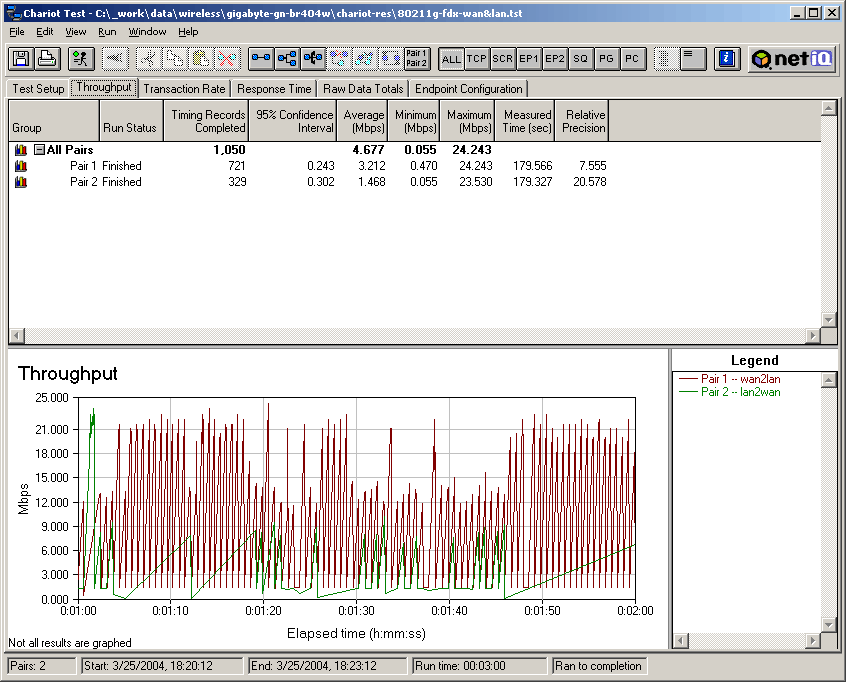Click the blue info help icon

click(728, 59)
